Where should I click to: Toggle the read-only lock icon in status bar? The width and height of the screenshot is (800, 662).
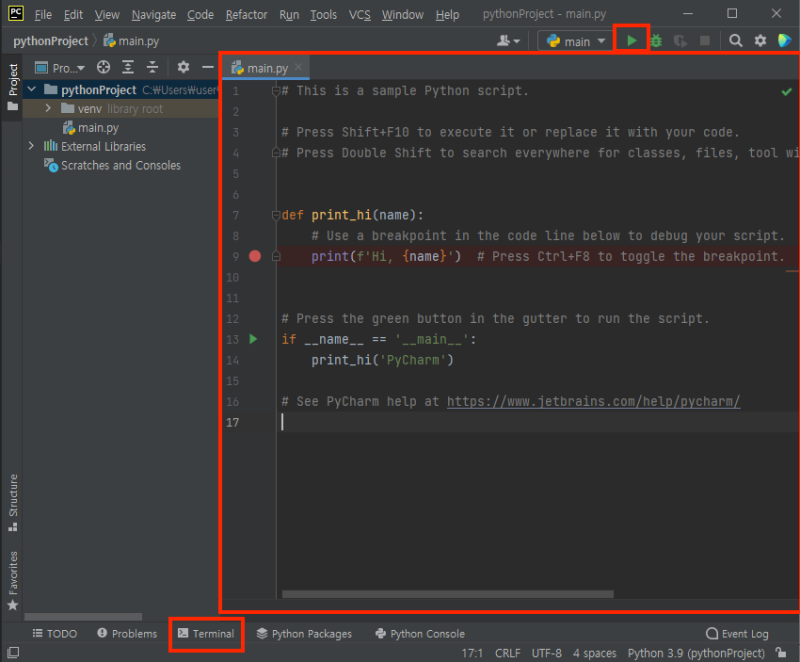783,653
